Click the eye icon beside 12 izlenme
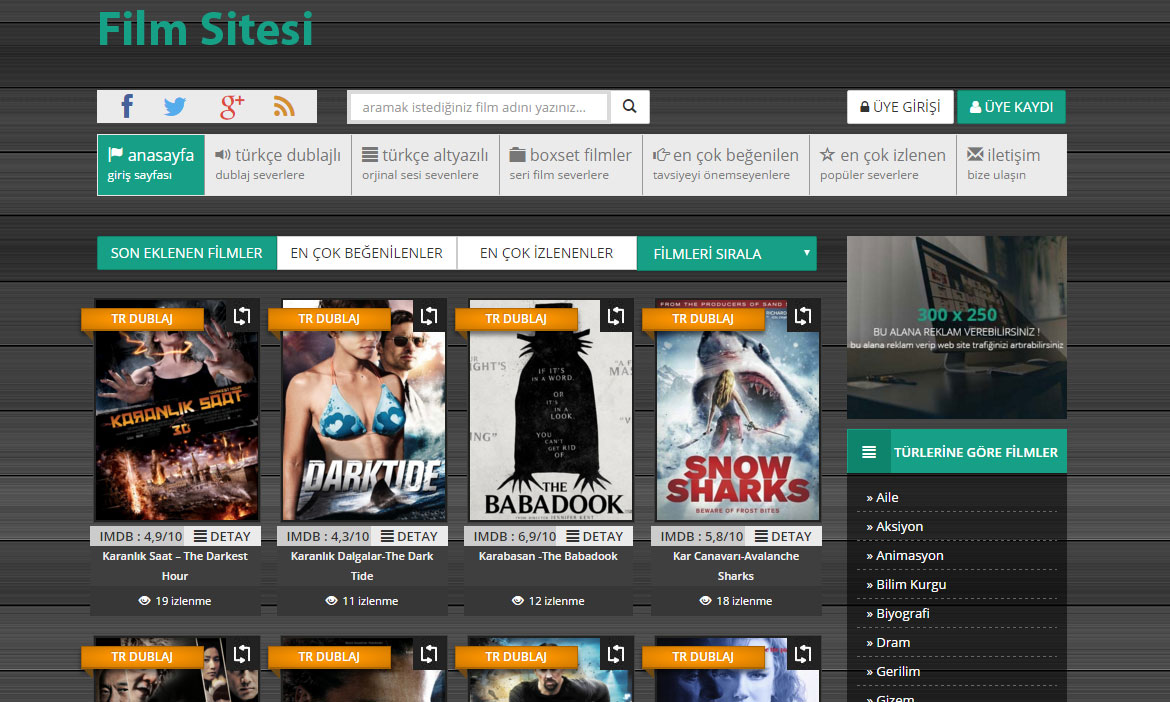This screenshot has height=702, width=1170. tap(518, 601)
